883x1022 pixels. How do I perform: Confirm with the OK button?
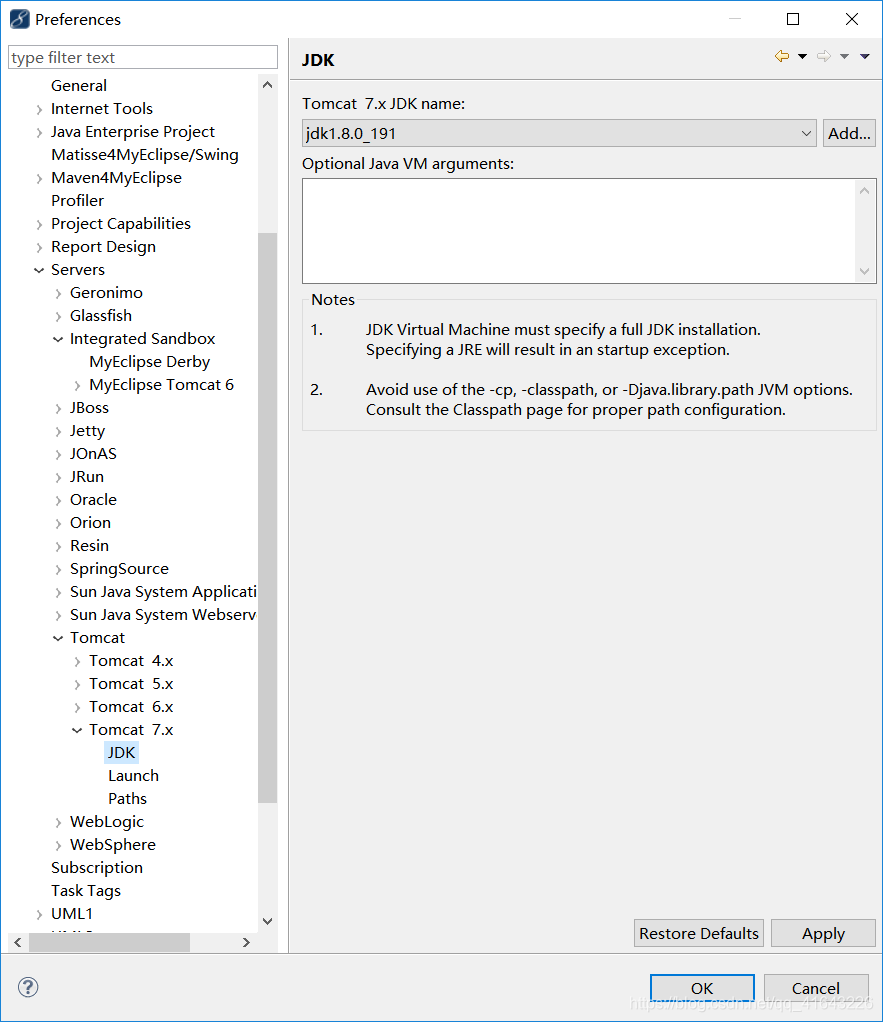(702, 988)
